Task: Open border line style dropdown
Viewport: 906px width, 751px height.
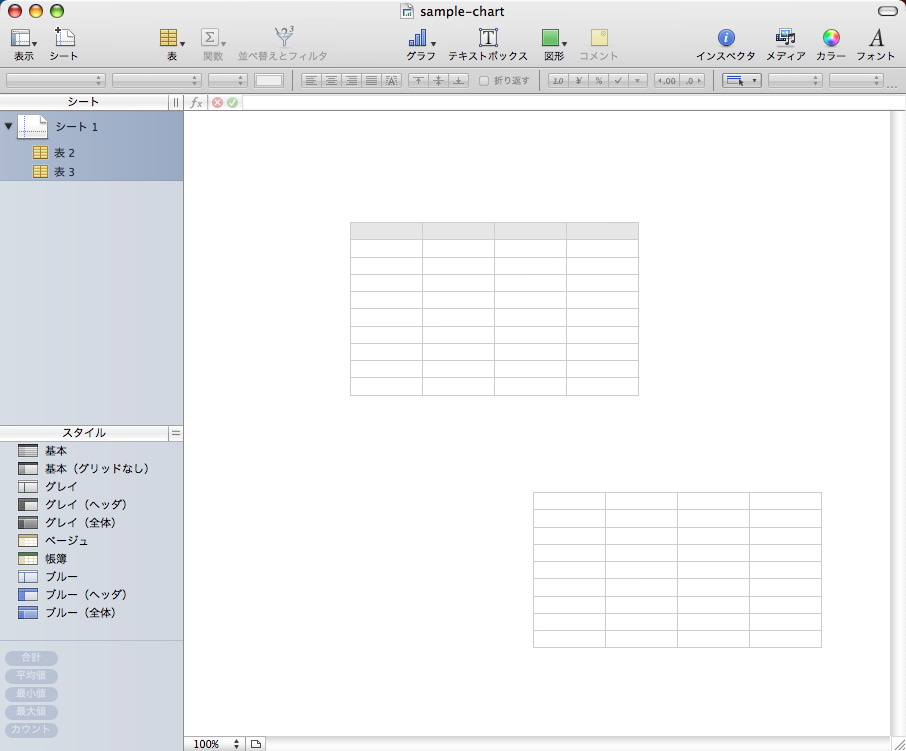Action: tap(795, 81)
